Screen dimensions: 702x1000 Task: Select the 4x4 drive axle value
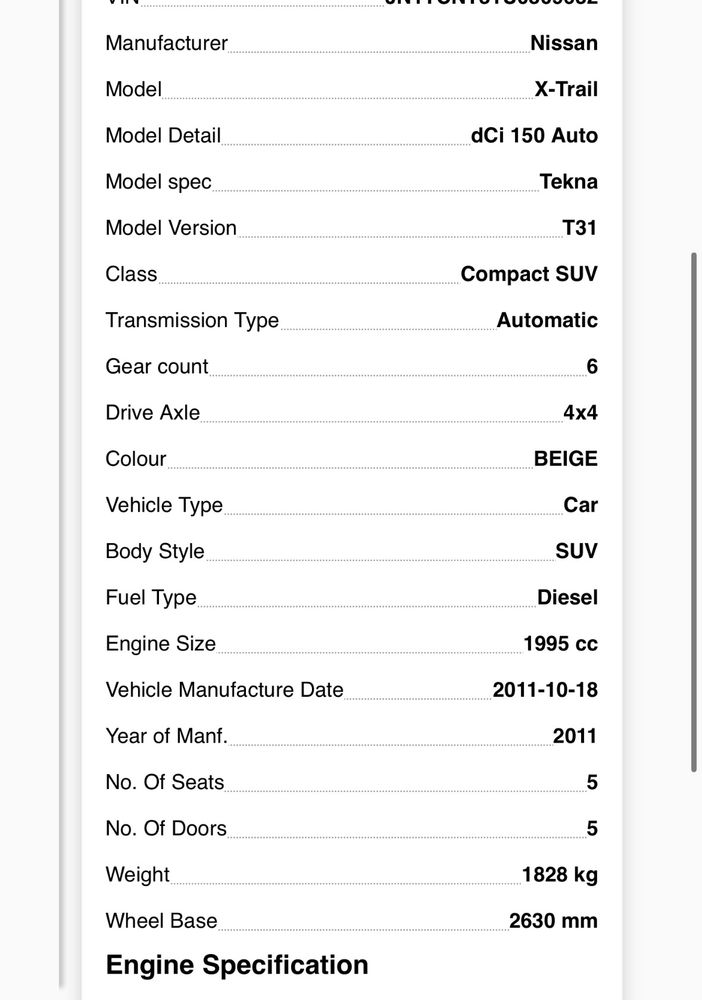tap(580, 412)
